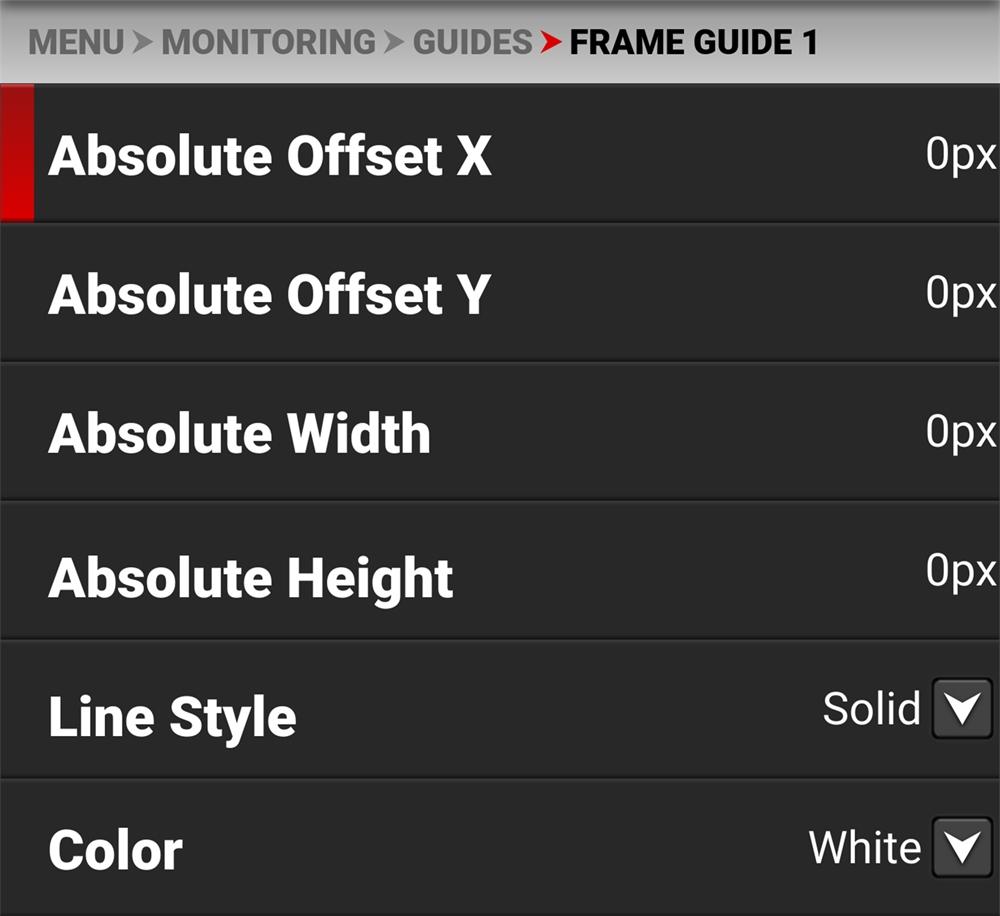Click the FRAME GUIDE 1 breadcrumb title

[x=693, y=42]
